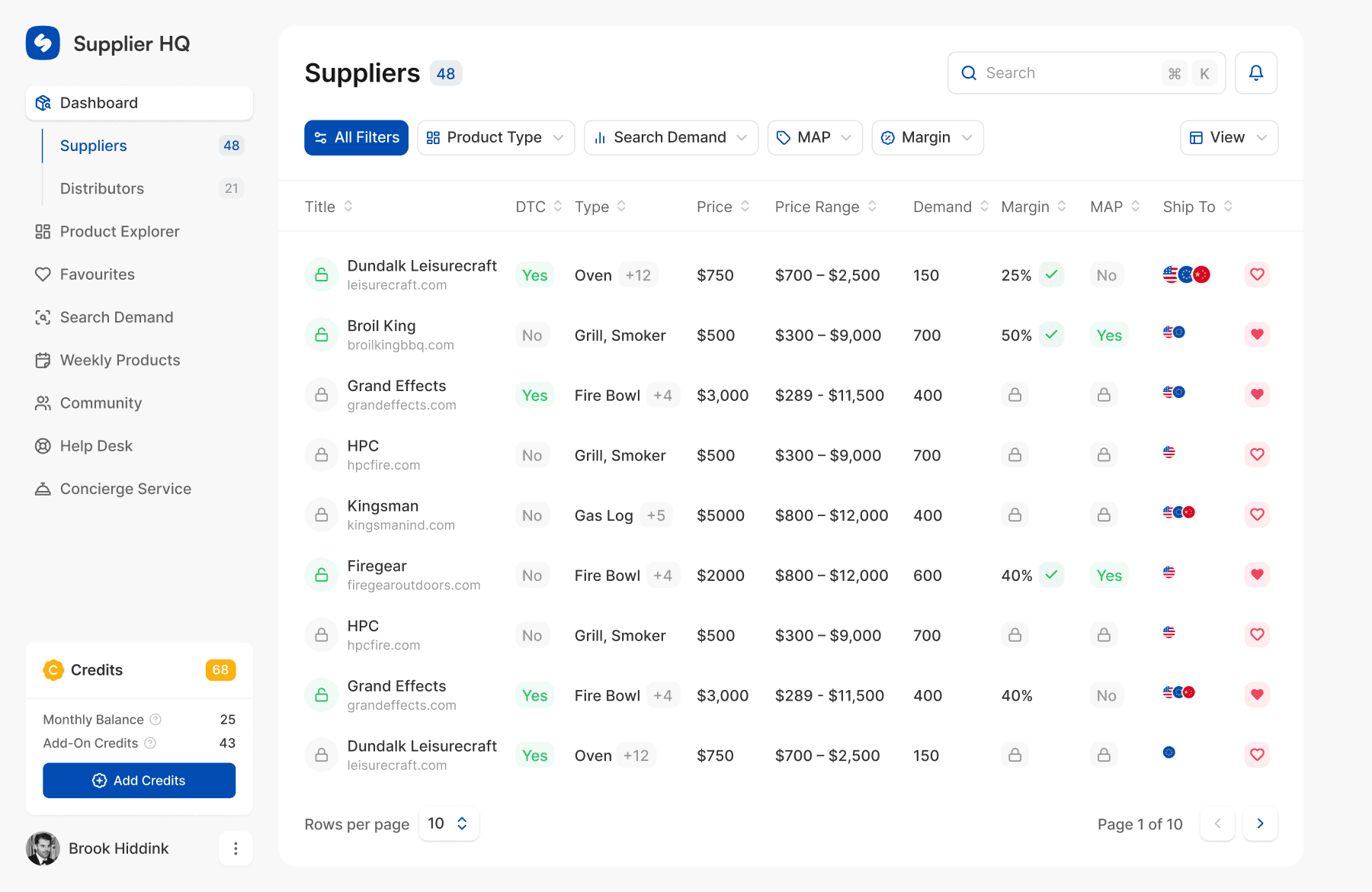Image resolution: width=1372 pixels, height=892 pixels.
Task: Open the Product Type filter dropdown
Action: click(x=496, y=138)
